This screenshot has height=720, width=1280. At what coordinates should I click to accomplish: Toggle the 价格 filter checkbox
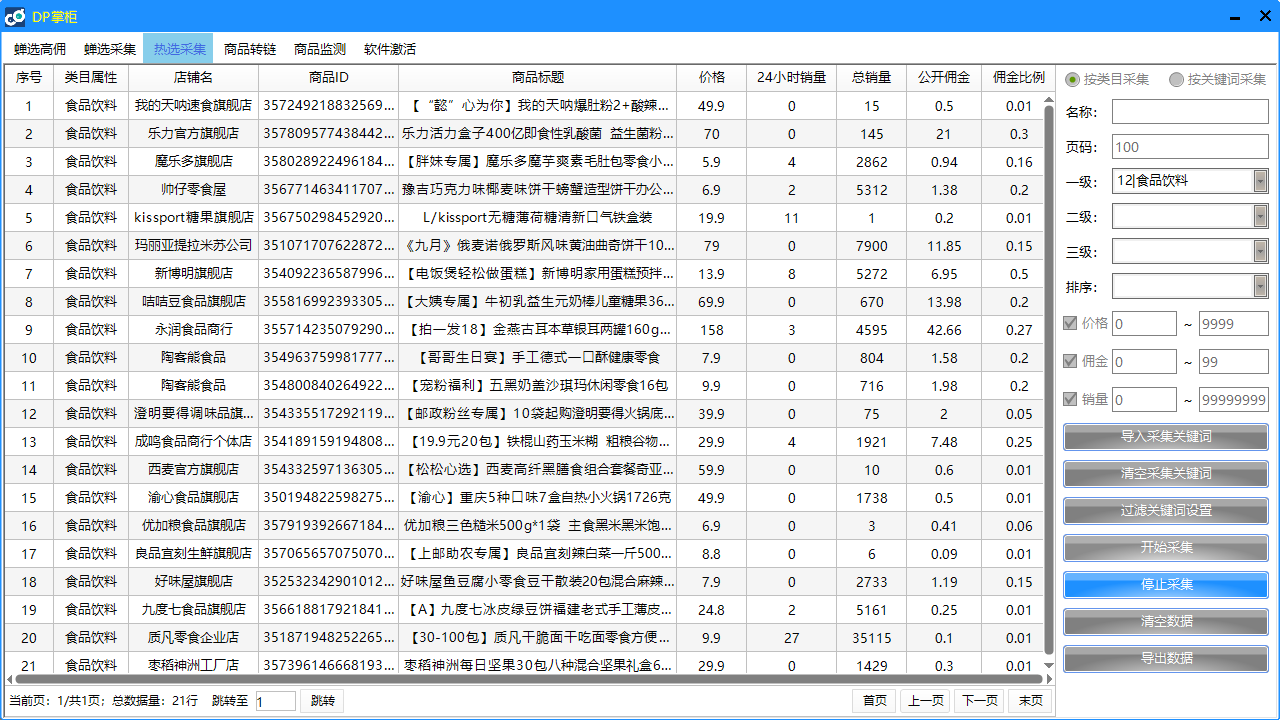coord(1070,323)
